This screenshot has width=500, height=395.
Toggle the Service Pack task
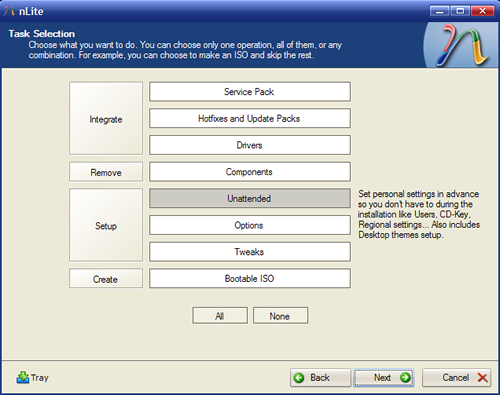250,92
